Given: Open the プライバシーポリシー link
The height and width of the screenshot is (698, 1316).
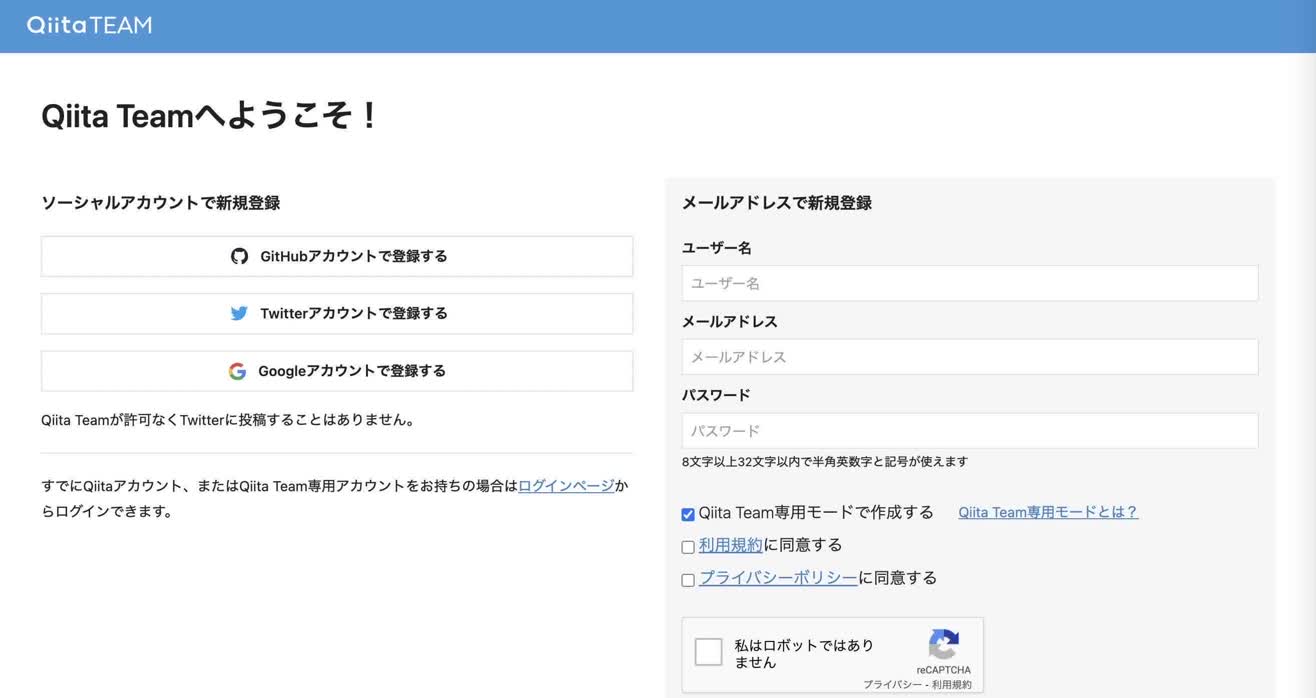Looking at the screenshot, I should pos(778,578).
